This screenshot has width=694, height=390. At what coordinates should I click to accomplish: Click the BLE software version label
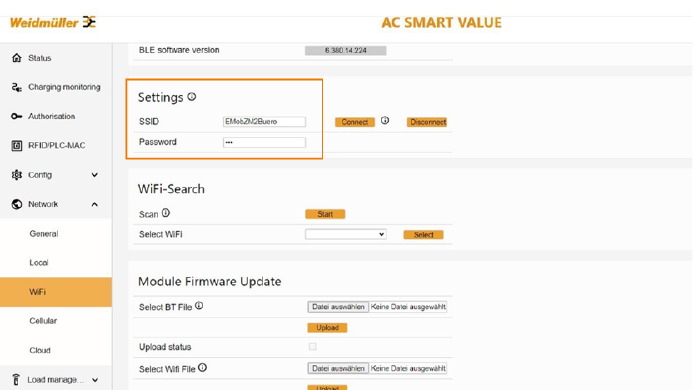(x=179, y=50)
